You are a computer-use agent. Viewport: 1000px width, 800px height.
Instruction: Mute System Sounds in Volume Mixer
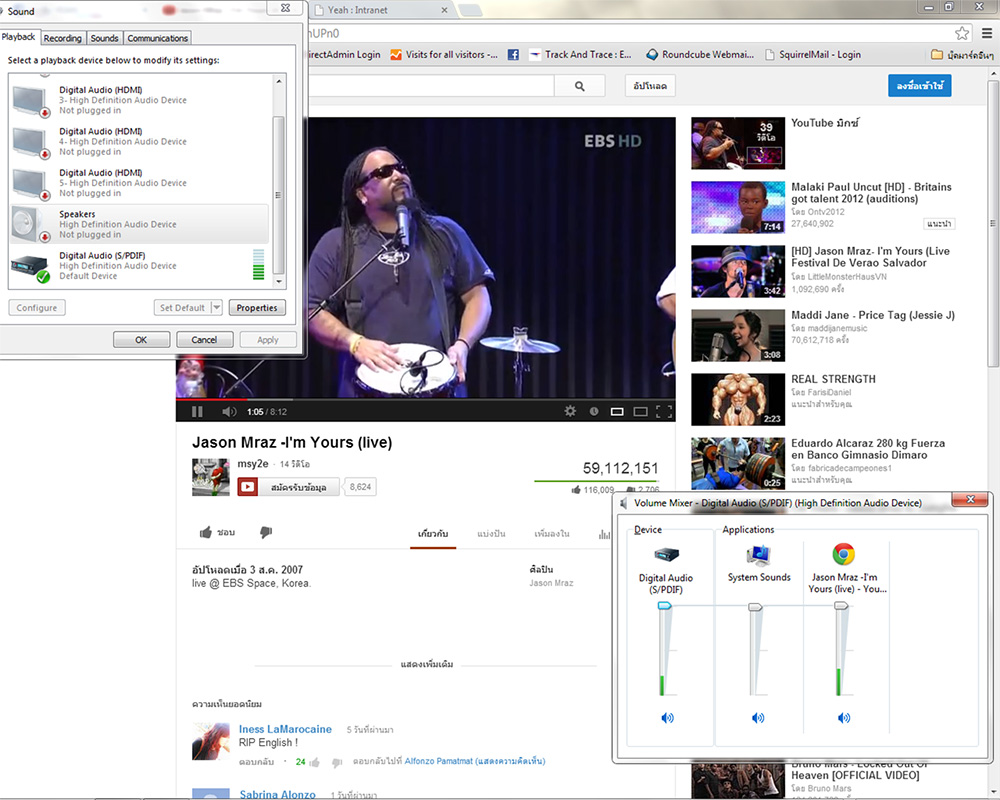click(758, 718)
